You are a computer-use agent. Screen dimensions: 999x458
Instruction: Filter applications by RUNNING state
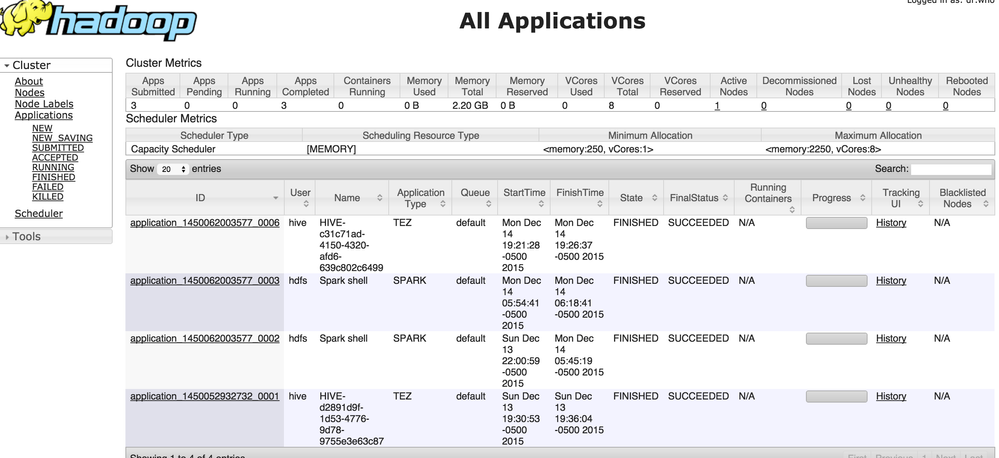(x=53, y=168)
